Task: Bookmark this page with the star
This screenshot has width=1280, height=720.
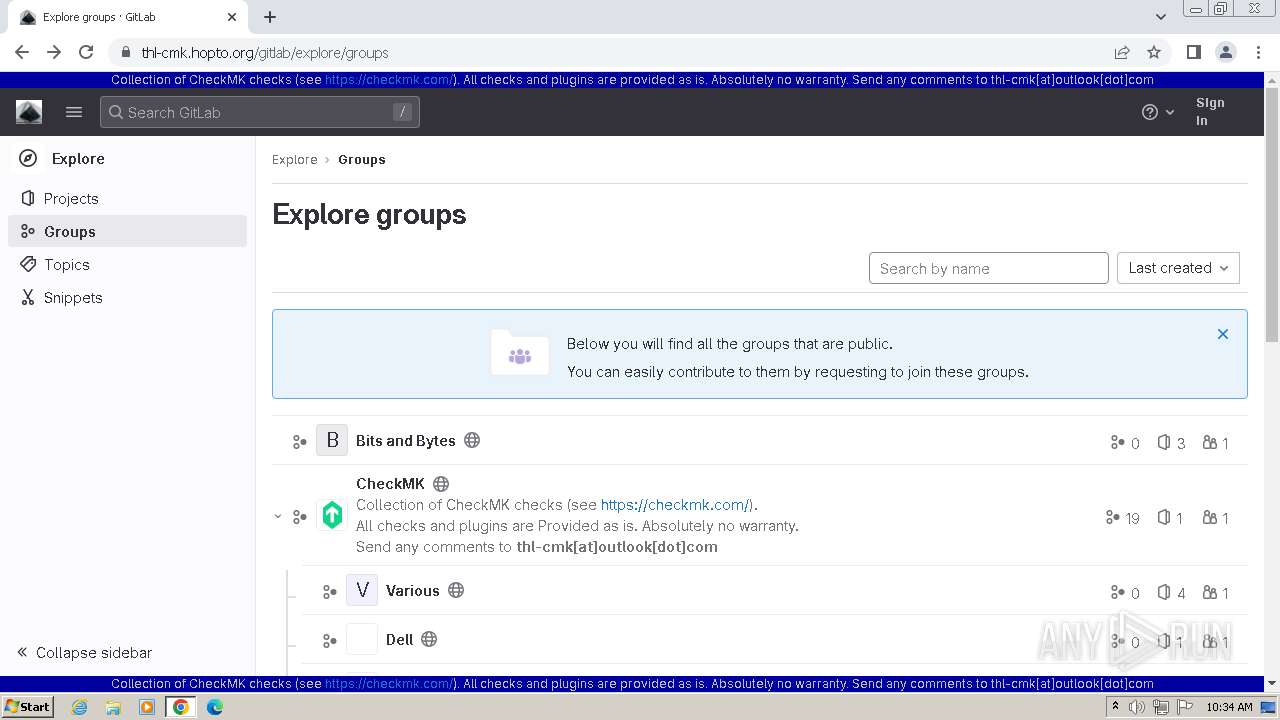Action: coord(1154,52)
